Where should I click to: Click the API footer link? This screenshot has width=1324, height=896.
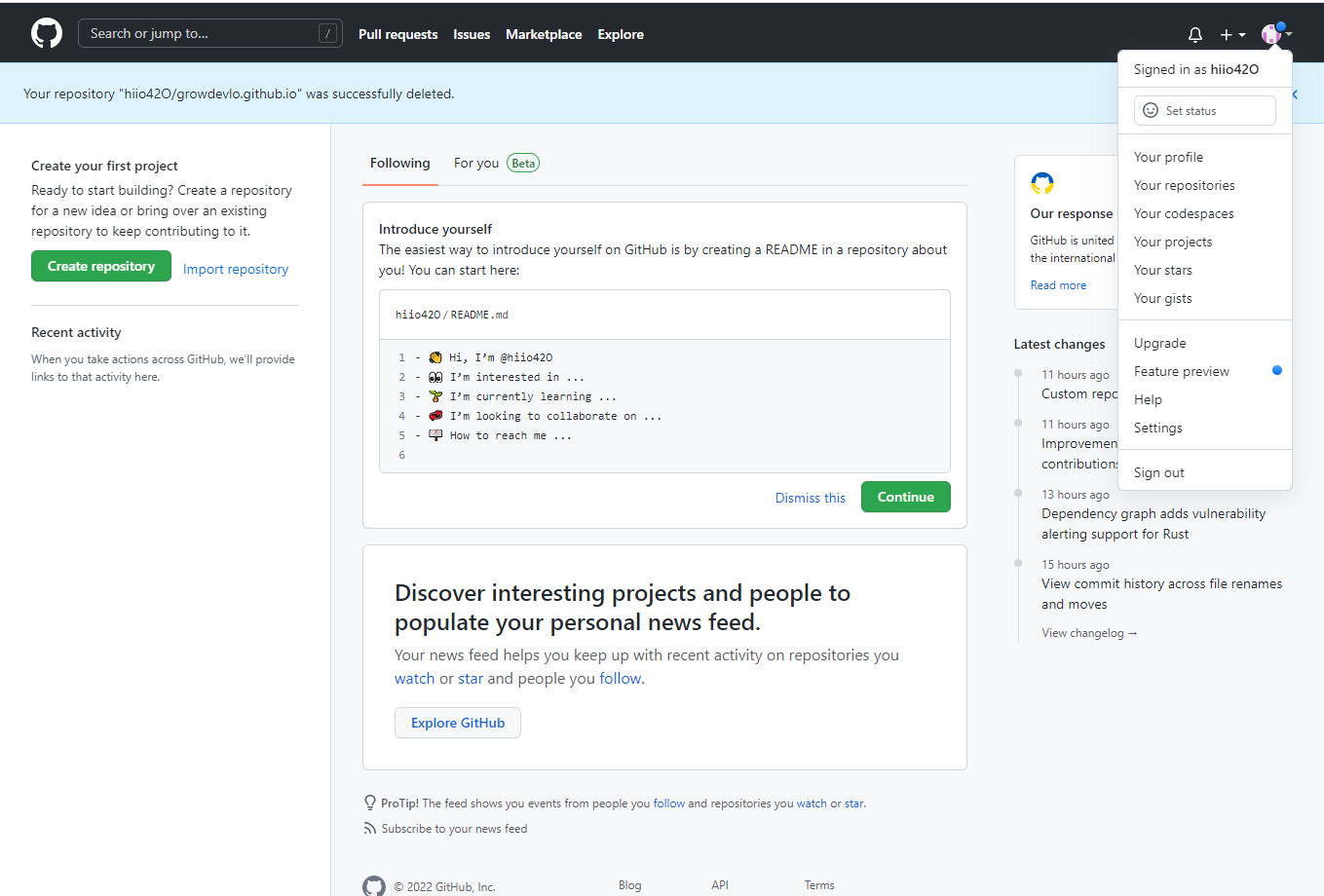click(720, 885)
